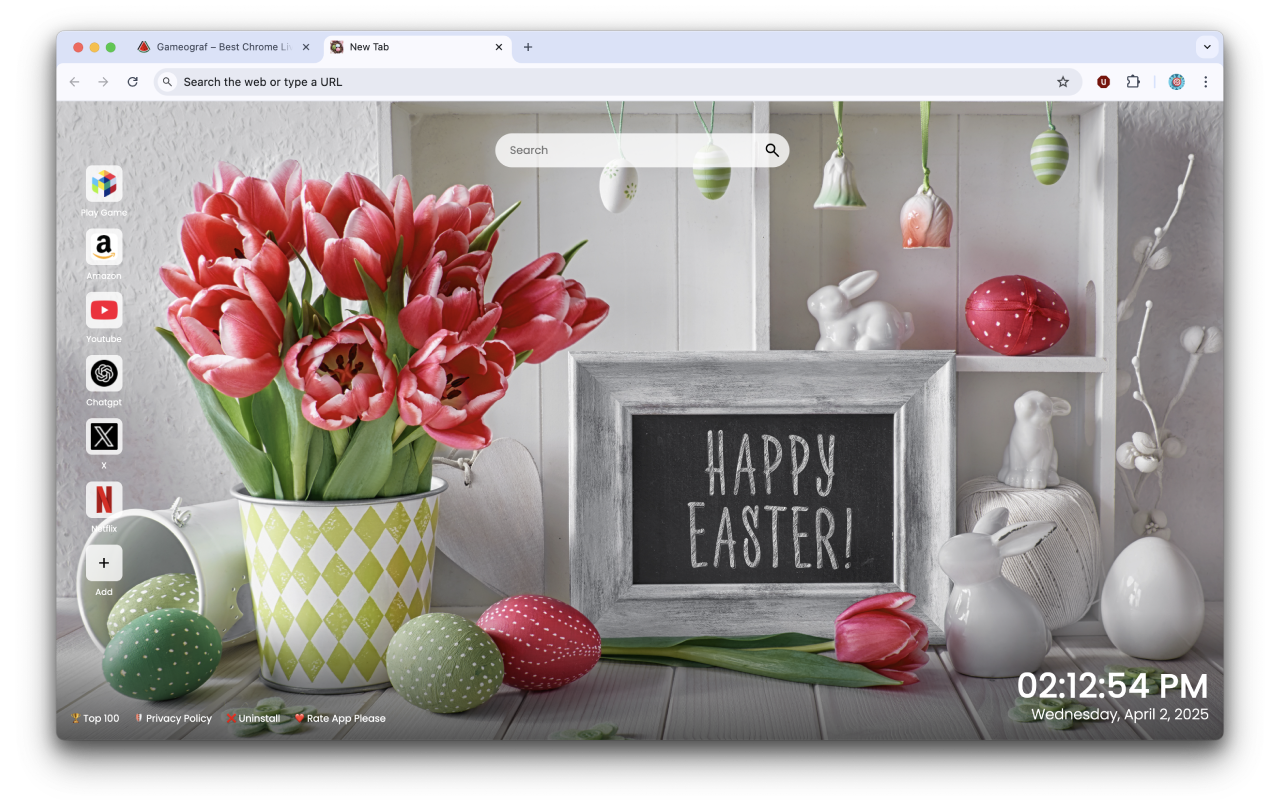Switch to the Gameograf tab
This screenshot has height=800, width=1280.
coord(218,46)
